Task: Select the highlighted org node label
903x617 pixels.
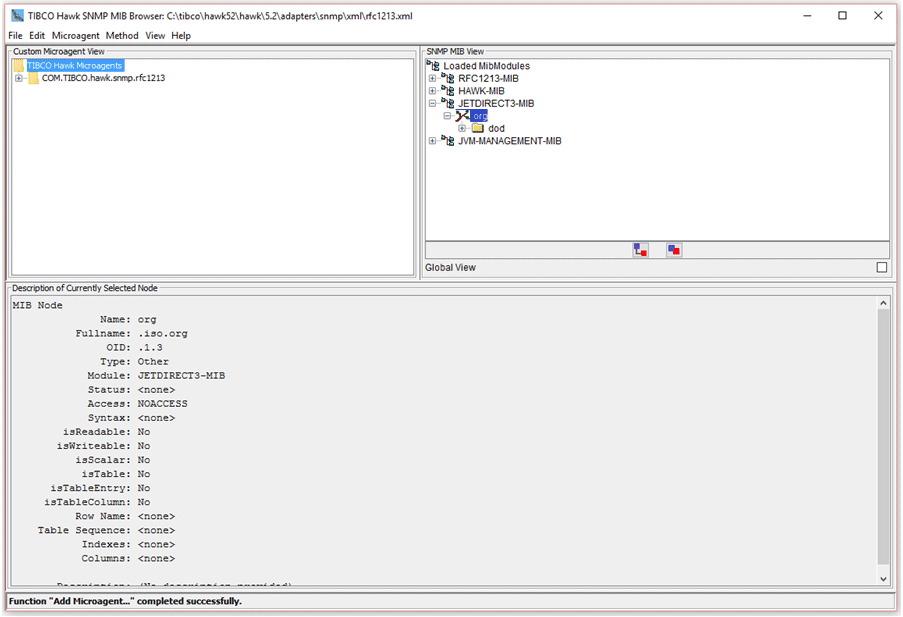Action: 480,116
